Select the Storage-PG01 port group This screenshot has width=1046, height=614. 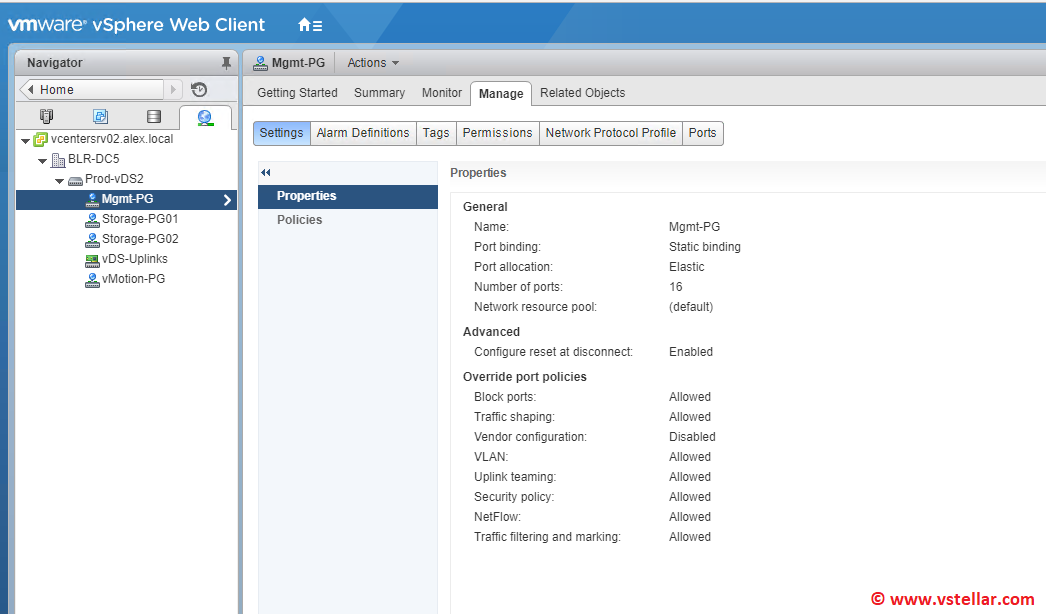click(139, 219)
